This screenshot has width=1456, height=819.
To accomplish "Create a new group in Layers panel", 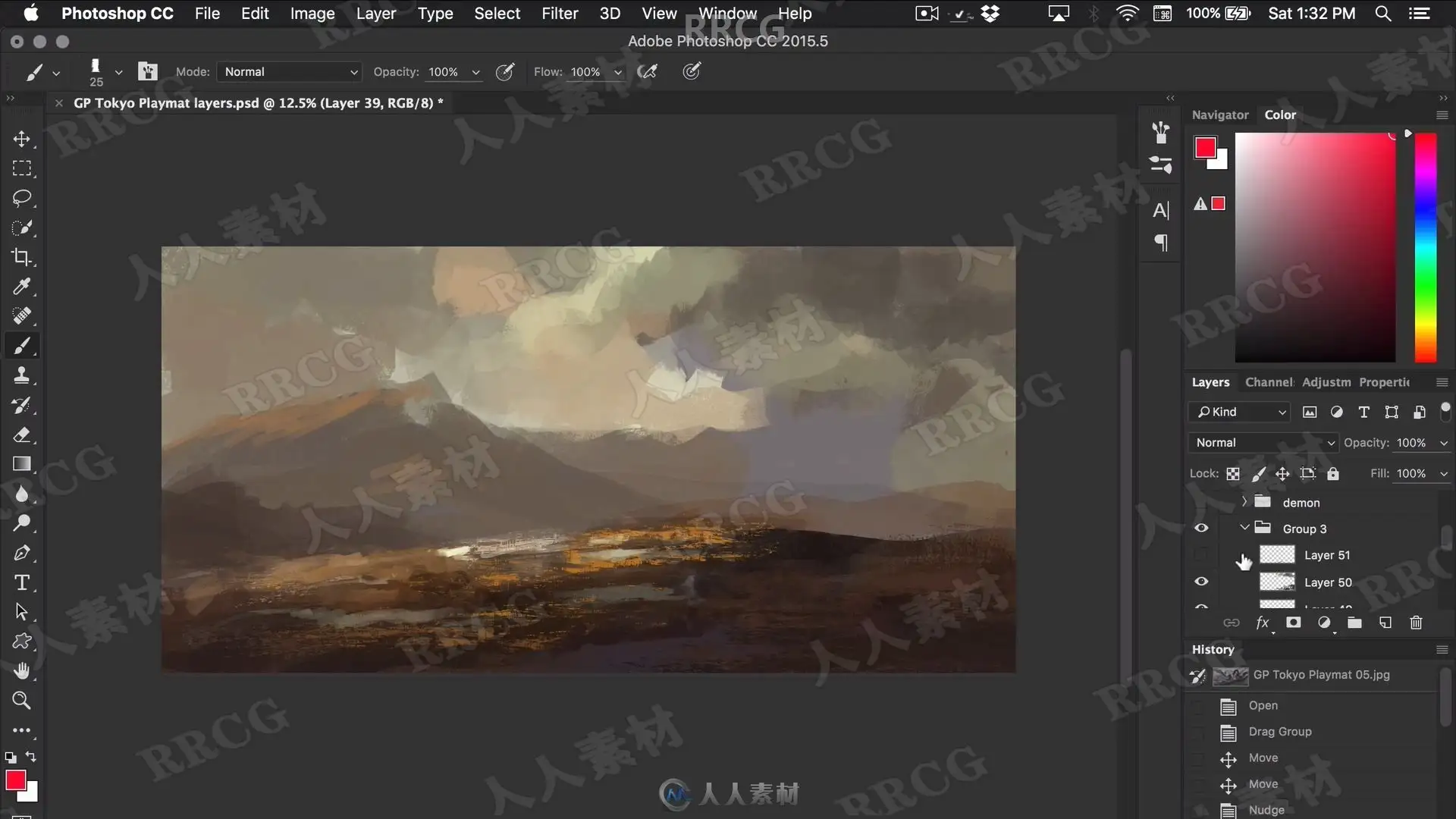I will (x=1354, y=623).
